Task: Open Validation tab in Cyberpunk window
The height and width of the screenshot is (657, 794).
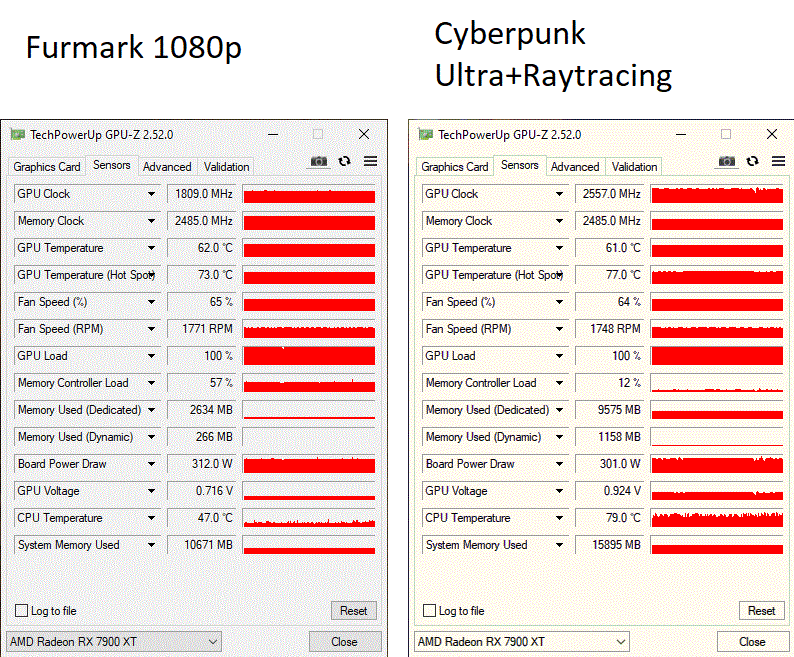Action: 634,167
